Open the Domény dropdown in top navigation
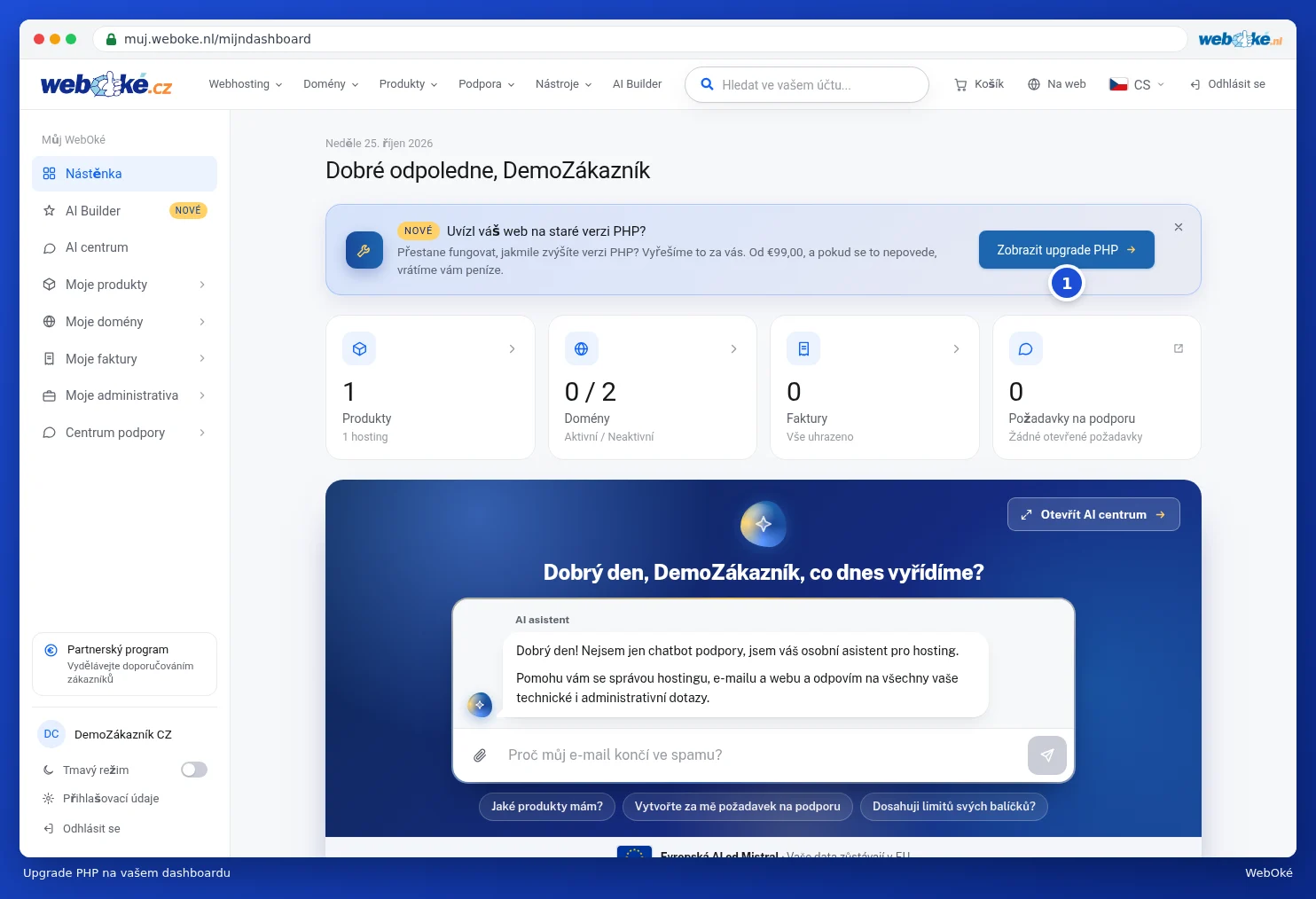Image resolution: width=1316 pixels, height=899 pixels. (331, 84)
